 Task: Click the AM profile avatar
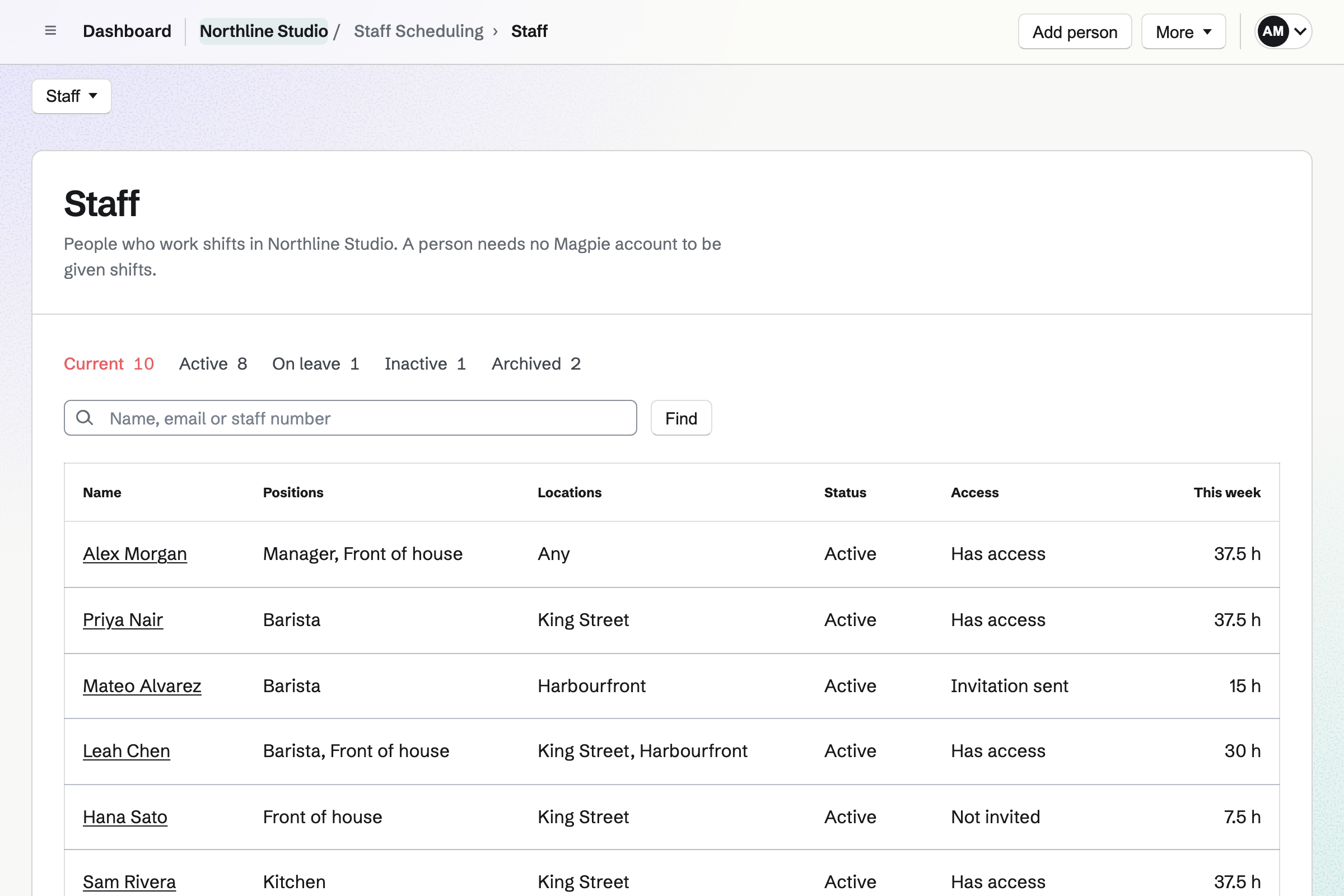[1272, 31]
